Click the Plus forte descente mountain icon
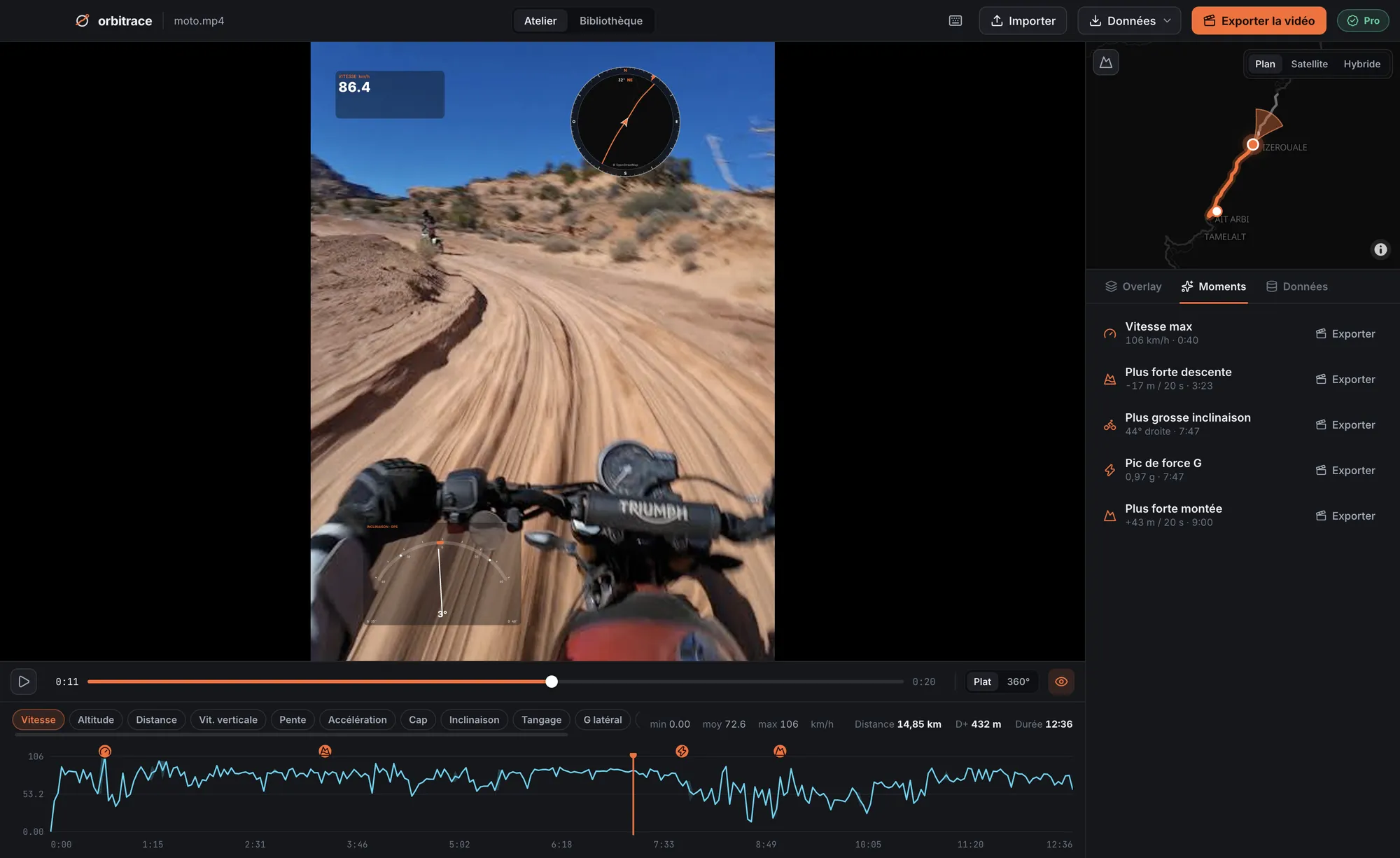1400x858 pixels. click(x=1110, y=379)
